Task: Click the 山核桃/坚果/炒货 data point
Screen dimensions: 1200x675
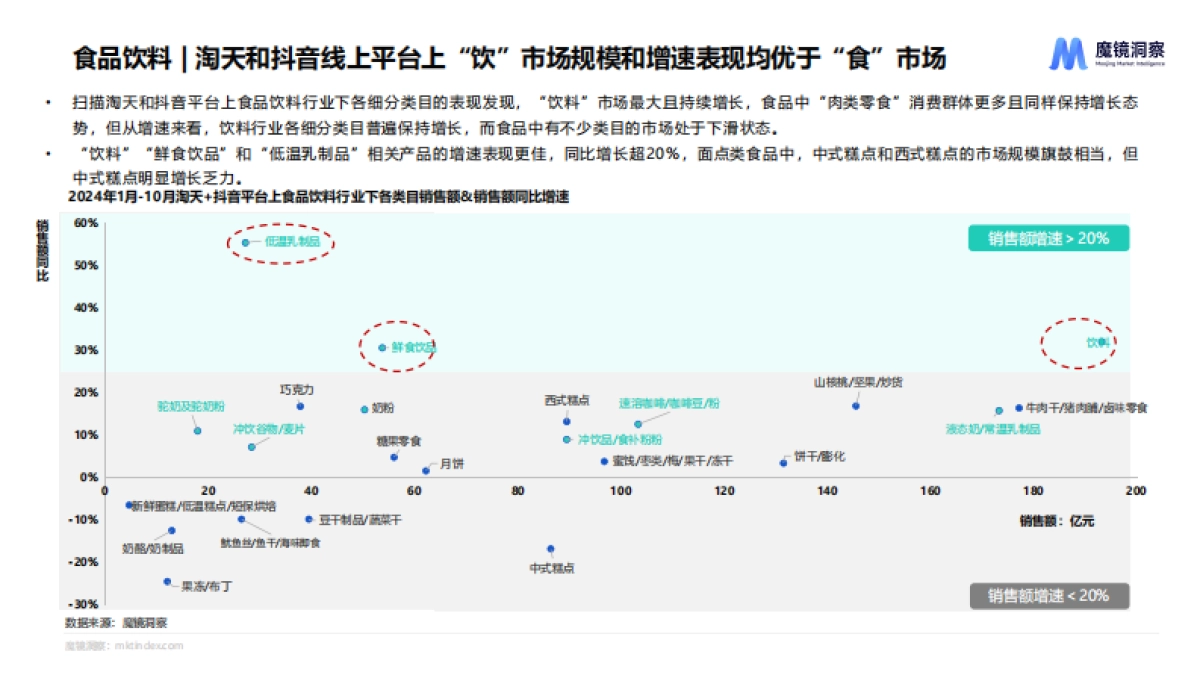Action: point(856,406)
